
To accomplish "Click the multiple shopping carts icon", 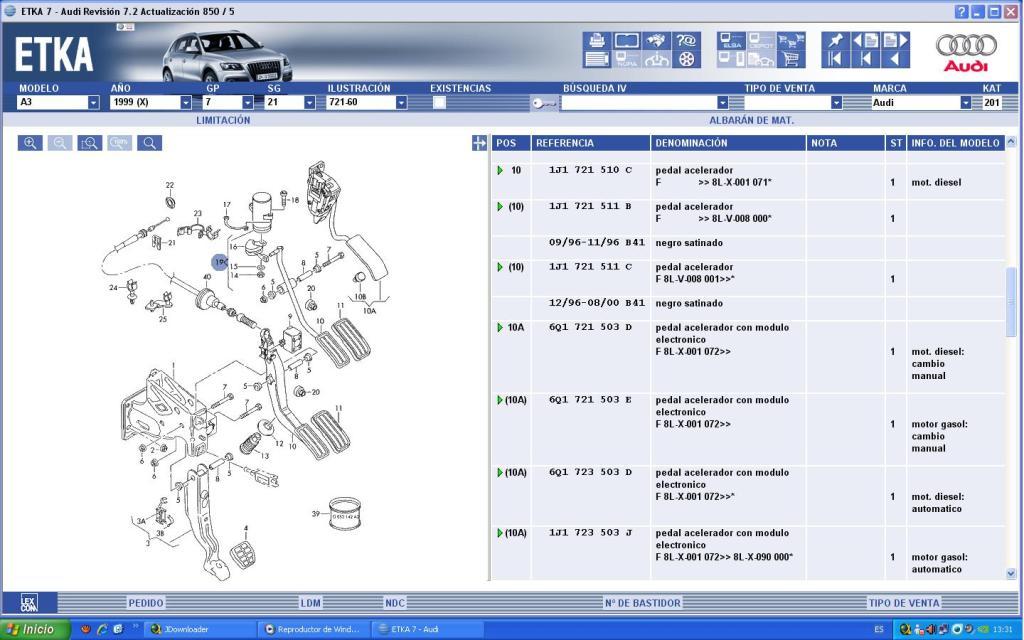I will (x=791, y=40).
